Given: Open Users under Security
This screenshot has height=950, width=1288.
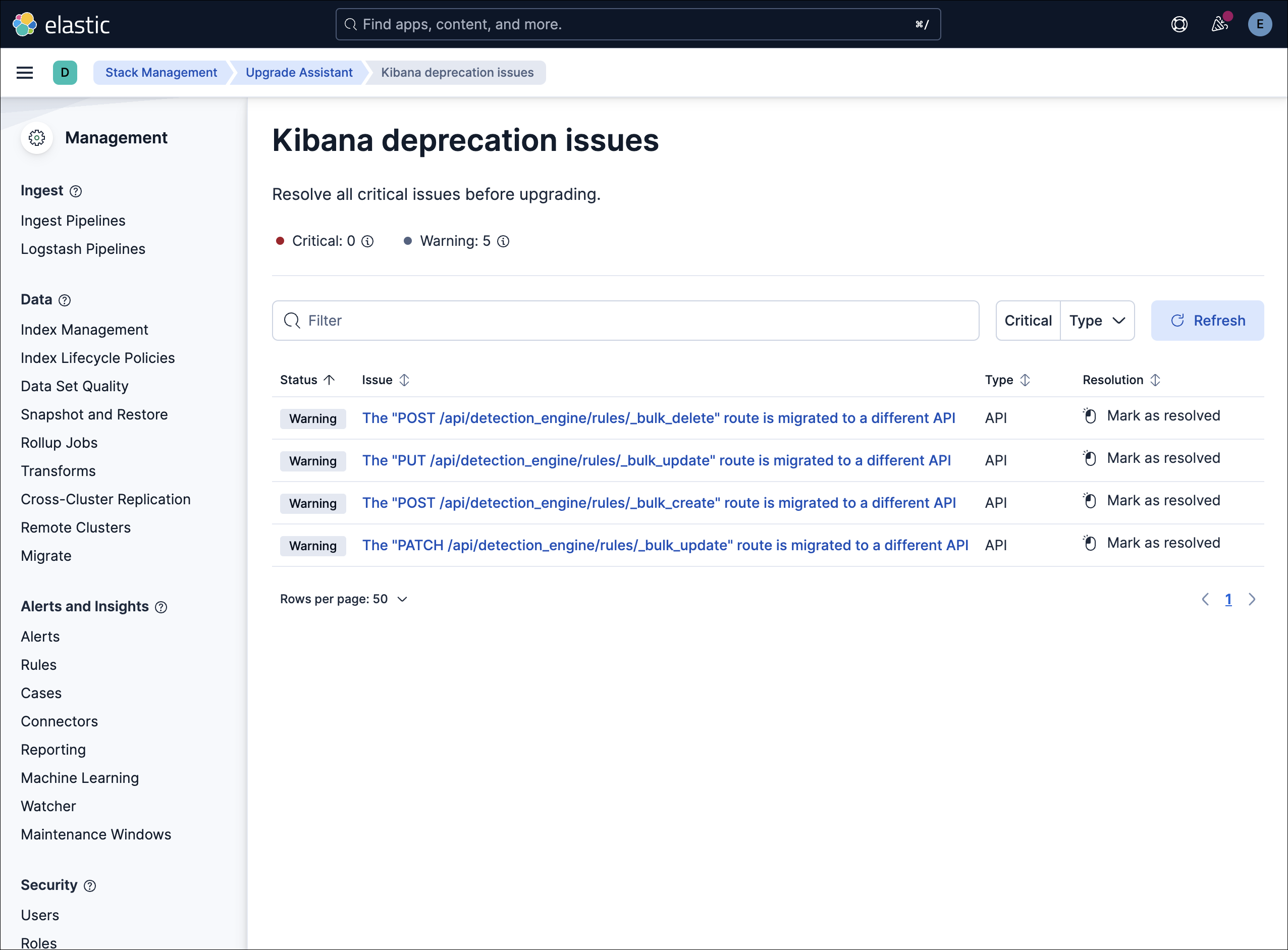Looking at the screenshot, I should pyautogui.click(x=40, y=915).
